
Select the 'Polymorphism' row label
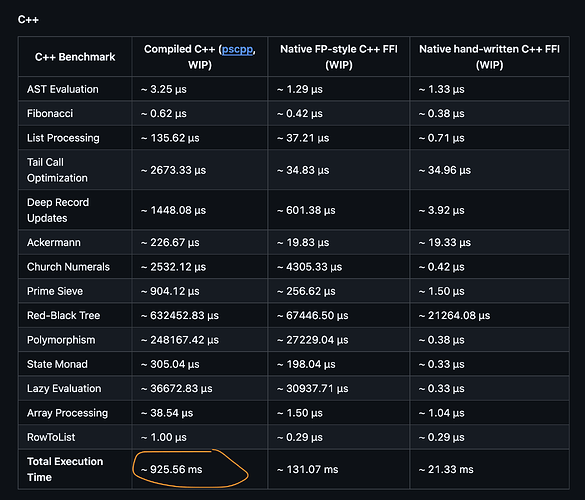(61, 340)
